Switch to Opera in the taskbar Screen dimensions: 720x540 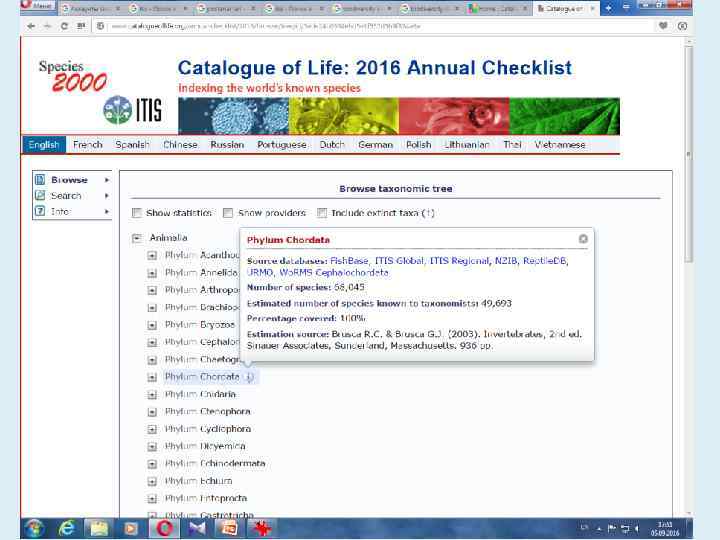pyautogui.click(x=164, y=529)
